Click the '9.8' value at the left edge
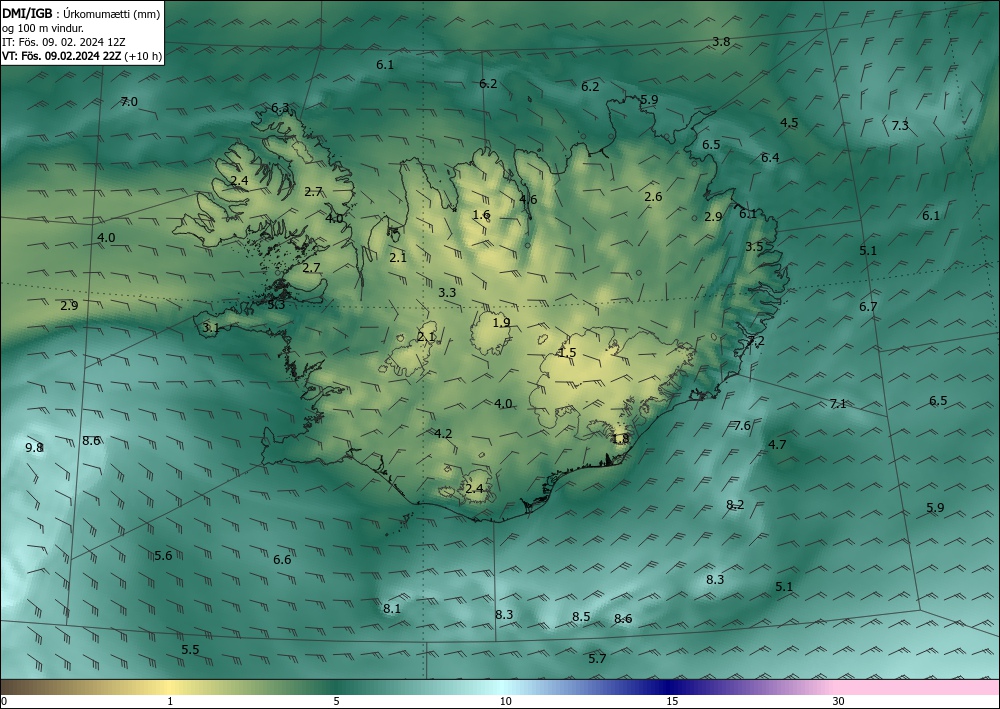 (34, 448)
